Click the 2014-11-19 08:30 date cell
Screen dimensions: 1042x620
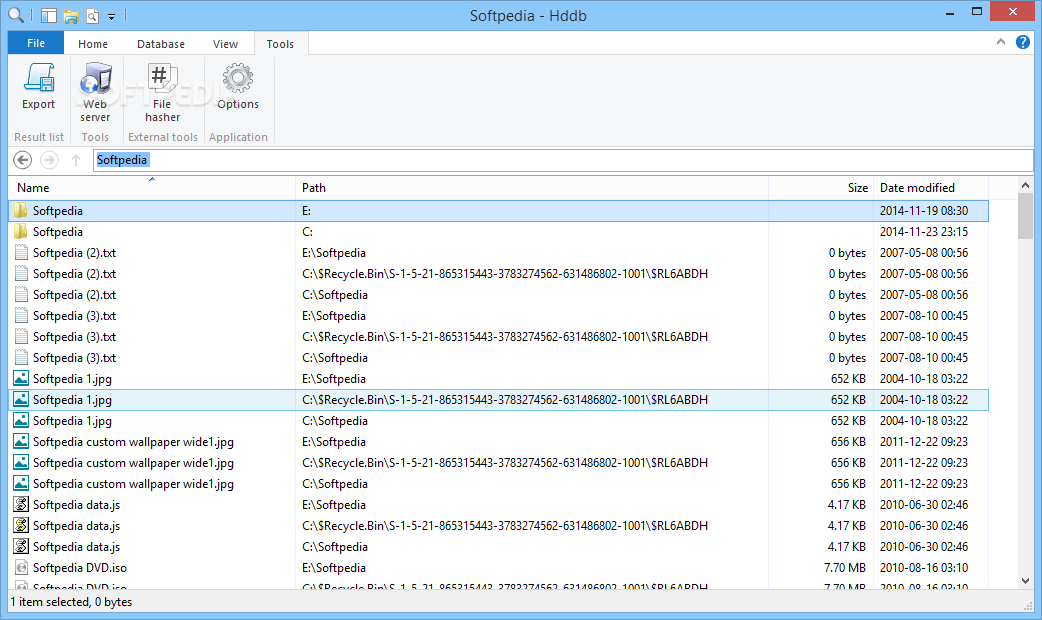(x=924, y=211)
